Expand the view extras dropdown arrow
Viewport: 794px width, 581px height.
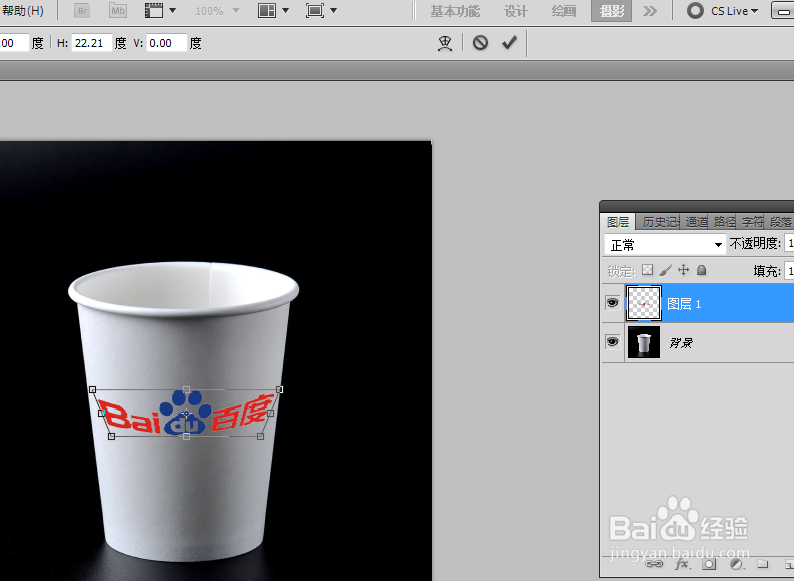click(172, 10)
